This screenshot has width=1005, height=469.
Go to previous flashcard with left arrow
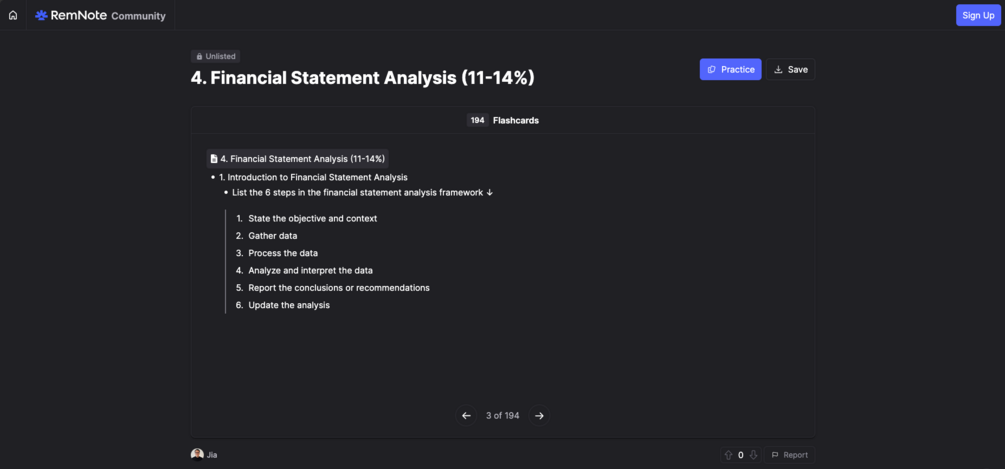pyautogui.click(x=466, y=415)
